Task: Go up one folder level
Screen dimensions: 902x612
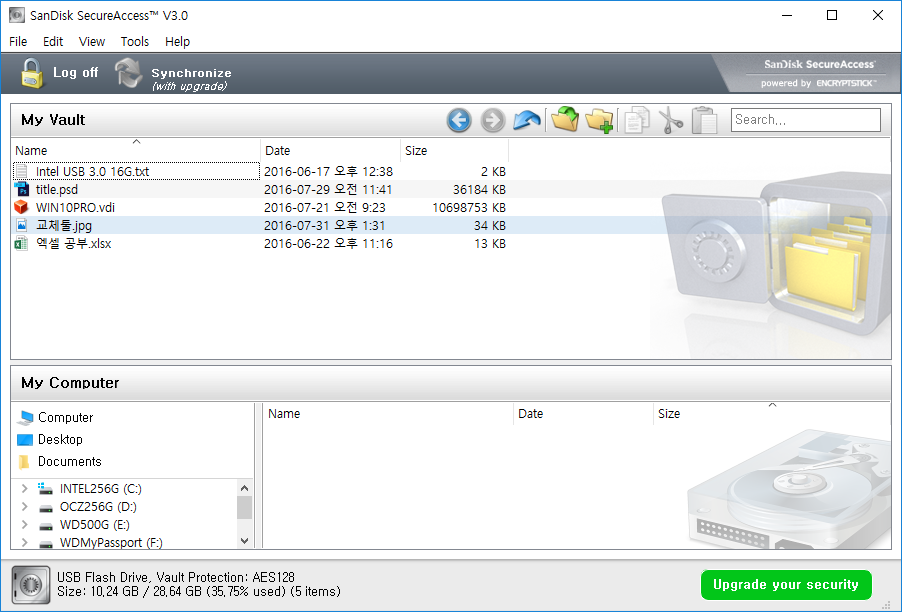Action: (x=526, y=120)
